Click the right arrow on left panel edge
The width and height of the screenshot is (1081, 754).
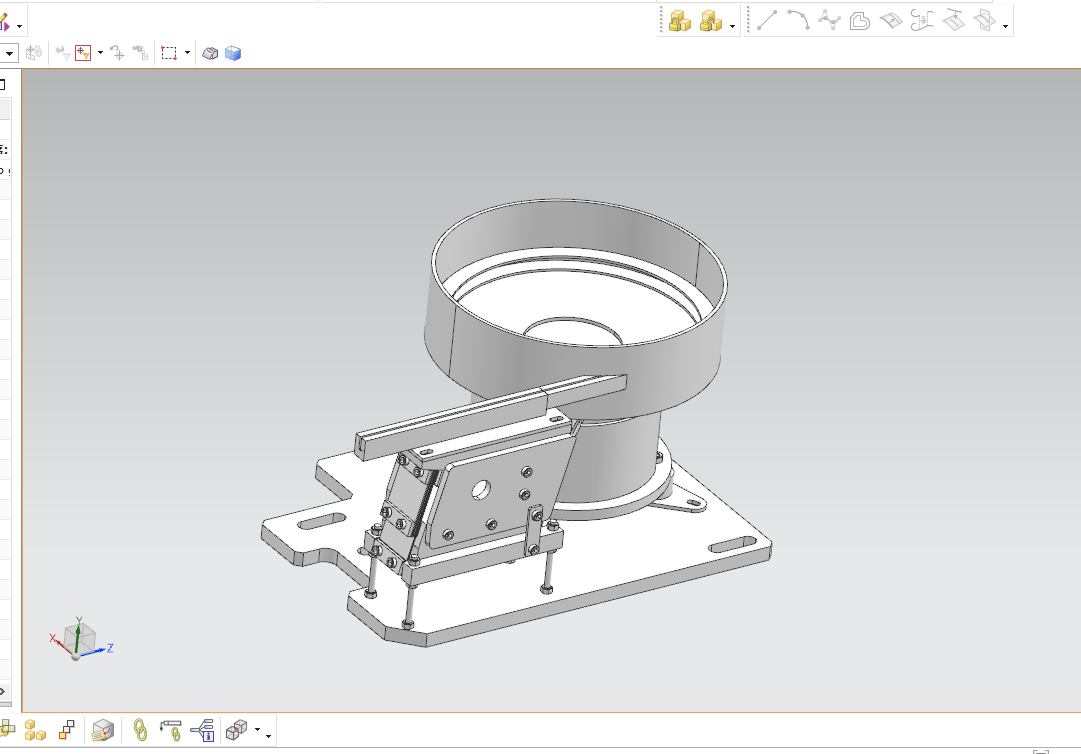(x=3, y=691)
